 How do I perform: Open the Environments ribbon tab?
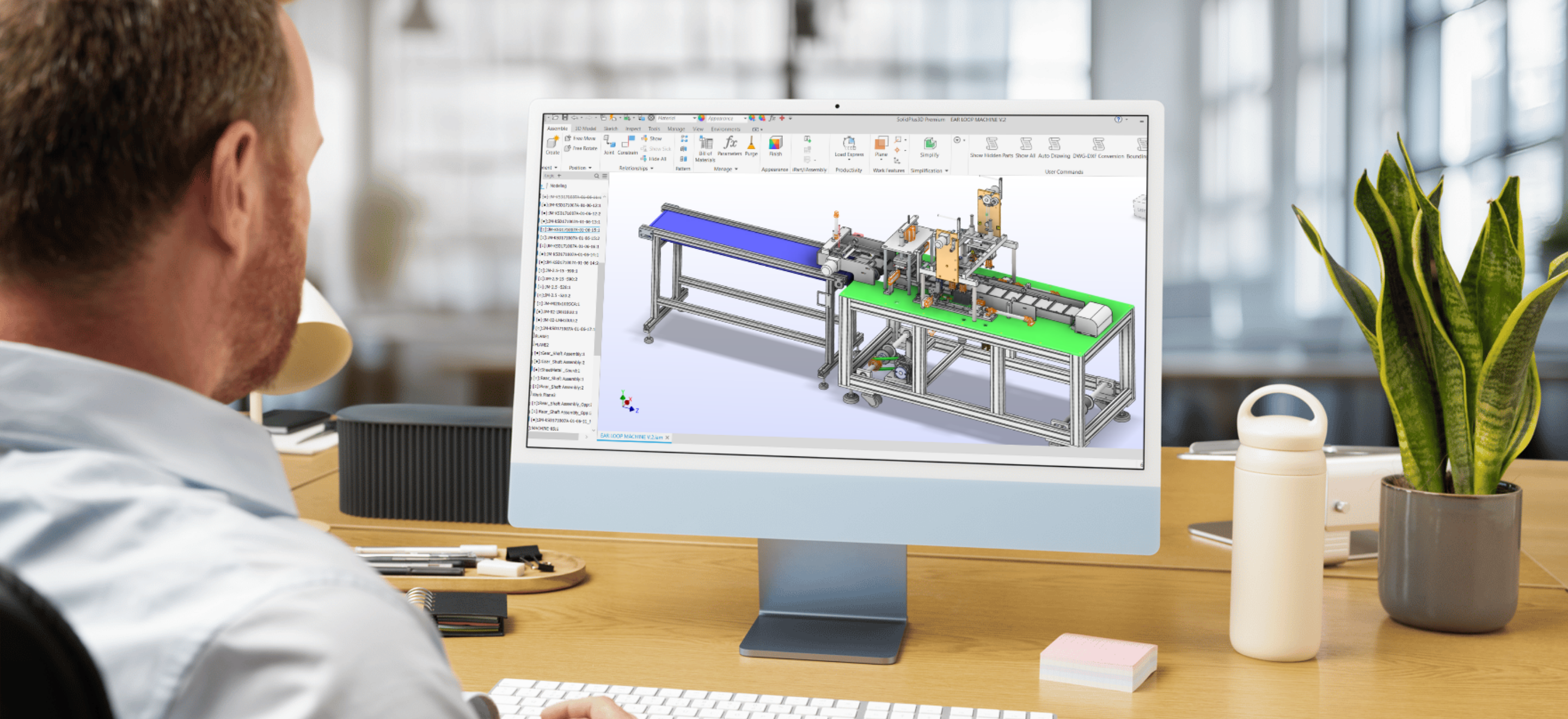pyautogui.click(x=726, y=129)
